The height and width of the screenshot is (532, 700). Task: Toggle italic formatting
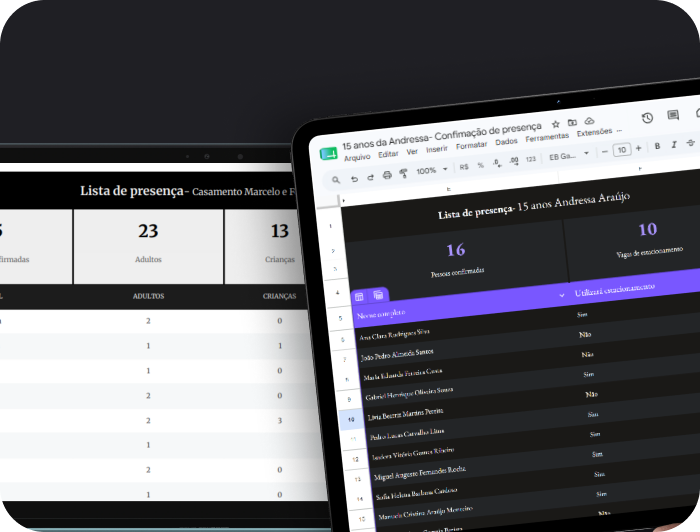pyautogui.click(x=674, y=145)
